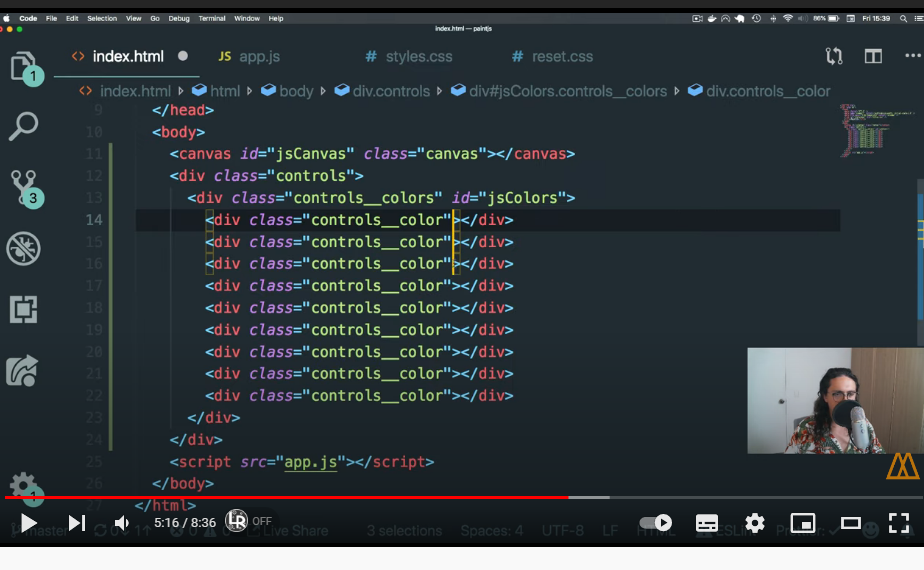Click the webcam overlay of the presenter

835,401
